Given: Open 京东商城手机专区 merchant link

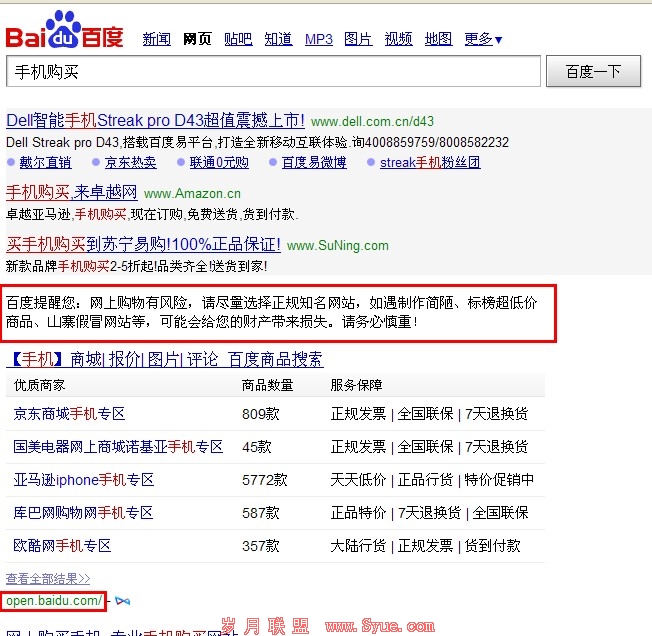Looking at the screenshot, I should (x=69, y=414).
